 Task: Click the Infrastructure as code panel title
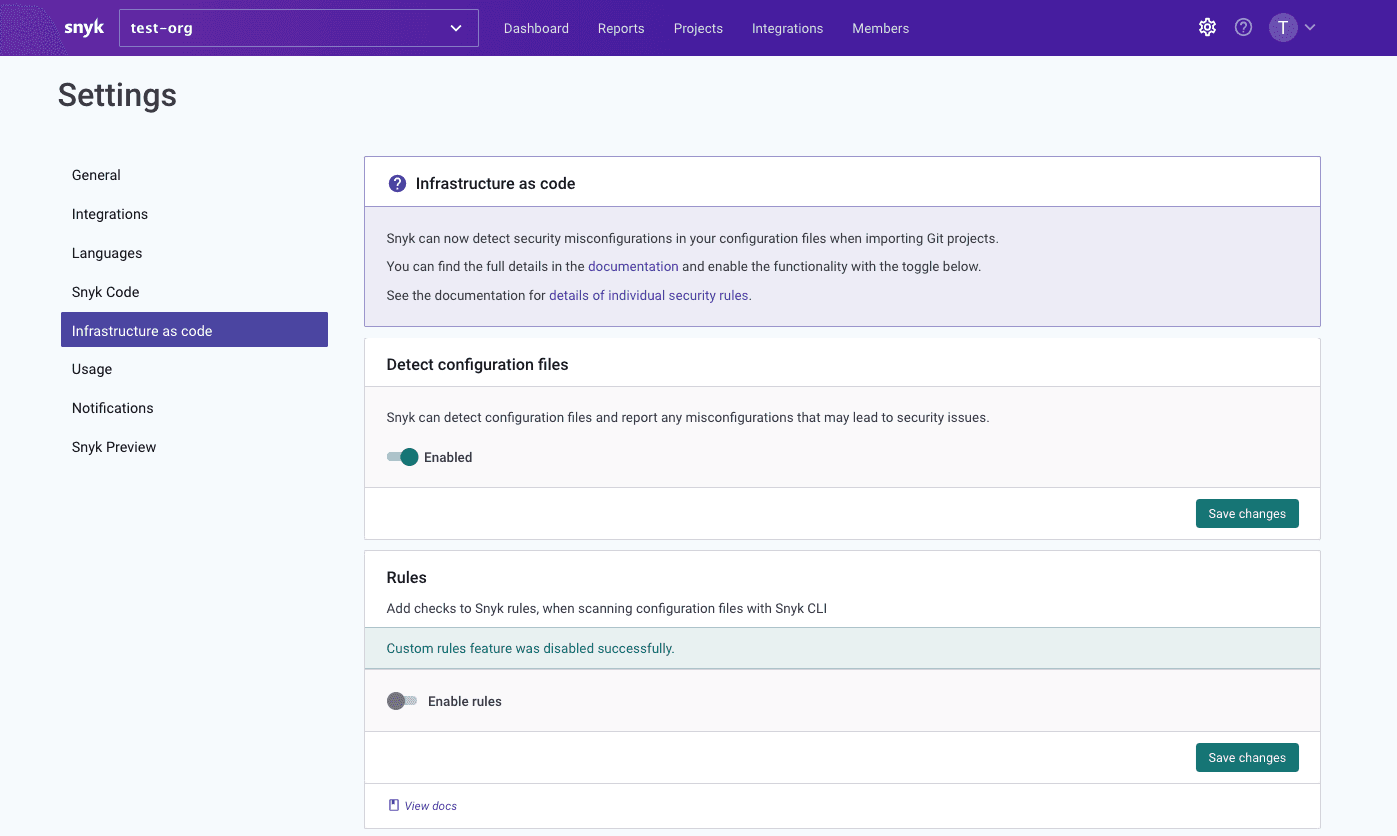495,183
